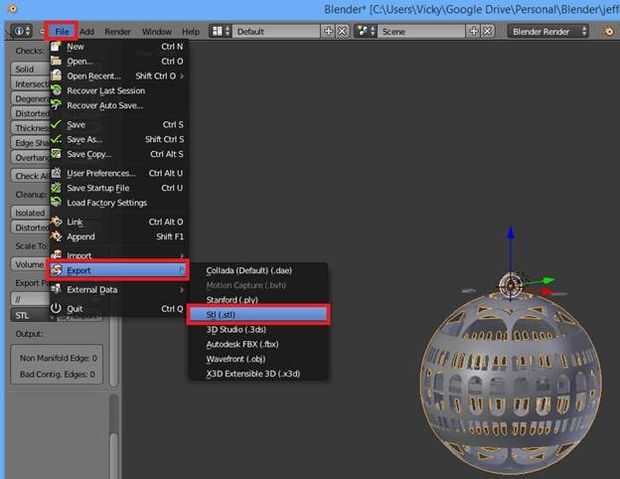Click Bad Contig. Edges: 0 output
Image resolution: width=620 pixels, height=479 pixels.
57,374
